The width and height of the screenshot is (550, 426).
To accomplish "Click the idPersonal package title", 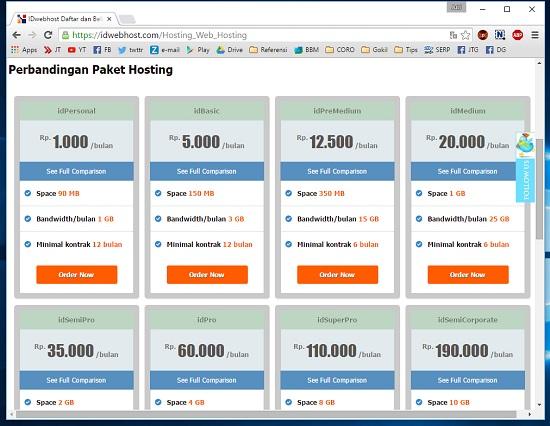I will click(76, 111).
